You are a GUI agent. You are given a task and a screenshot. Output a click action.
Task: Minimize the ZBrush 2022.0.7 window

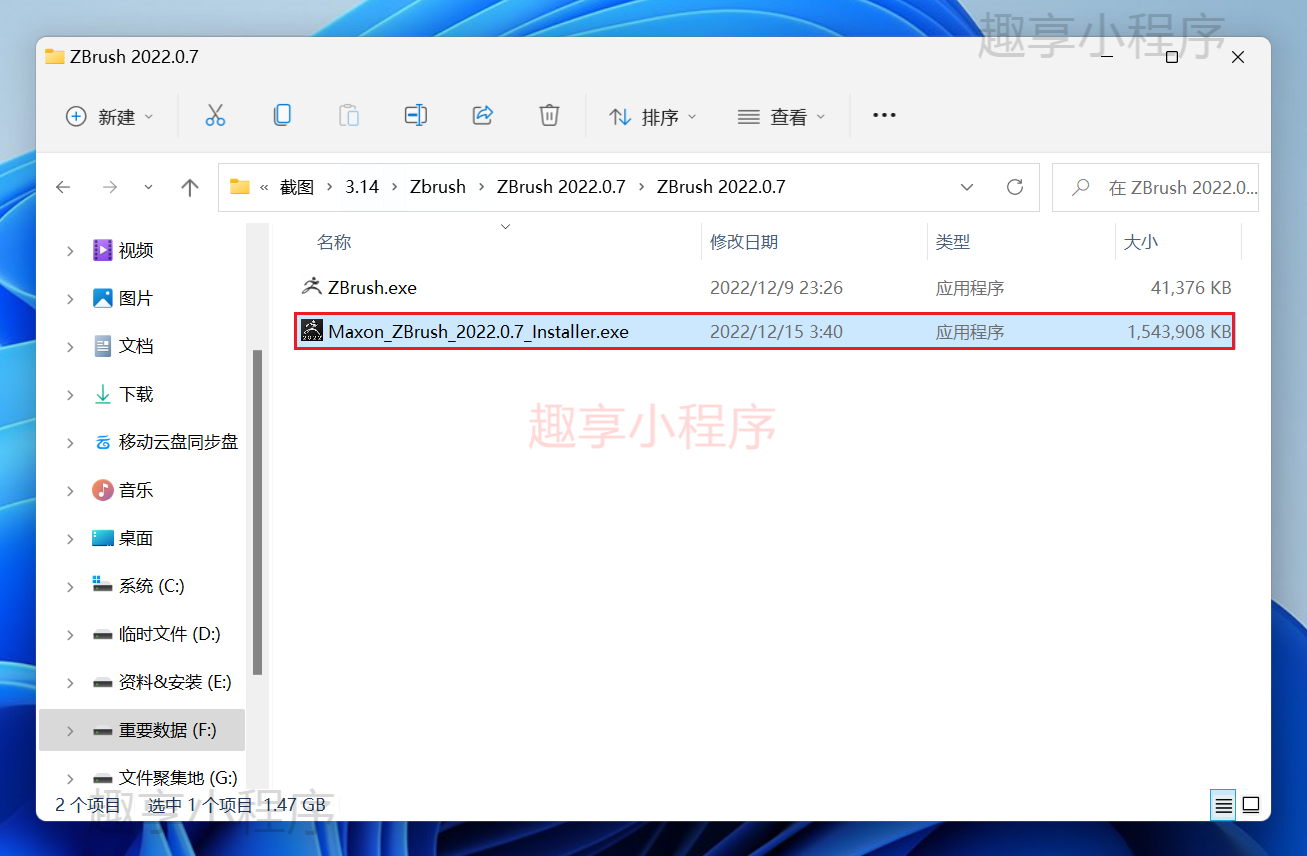pos(1106,57)
